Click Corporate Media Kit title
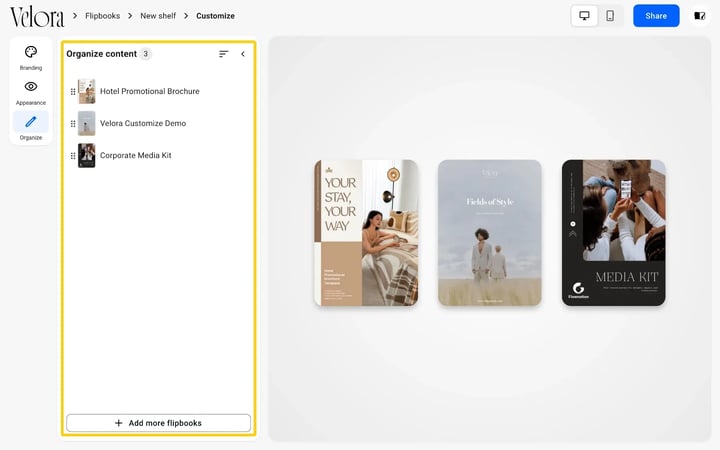 pyautogui.click(x=135, y=156)
